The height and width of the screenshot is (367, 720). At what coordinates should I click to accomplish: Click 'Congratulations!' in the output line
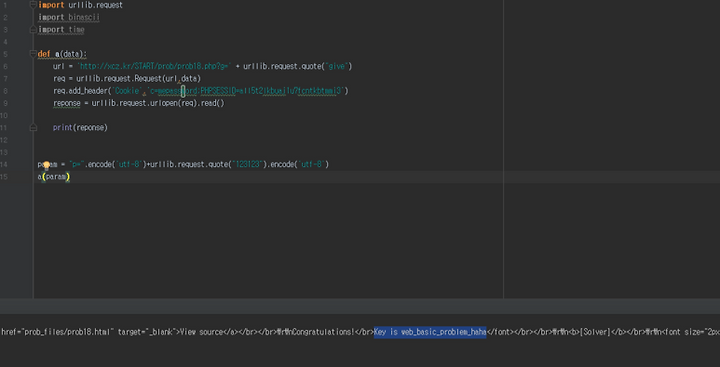[x=323, y=332]
